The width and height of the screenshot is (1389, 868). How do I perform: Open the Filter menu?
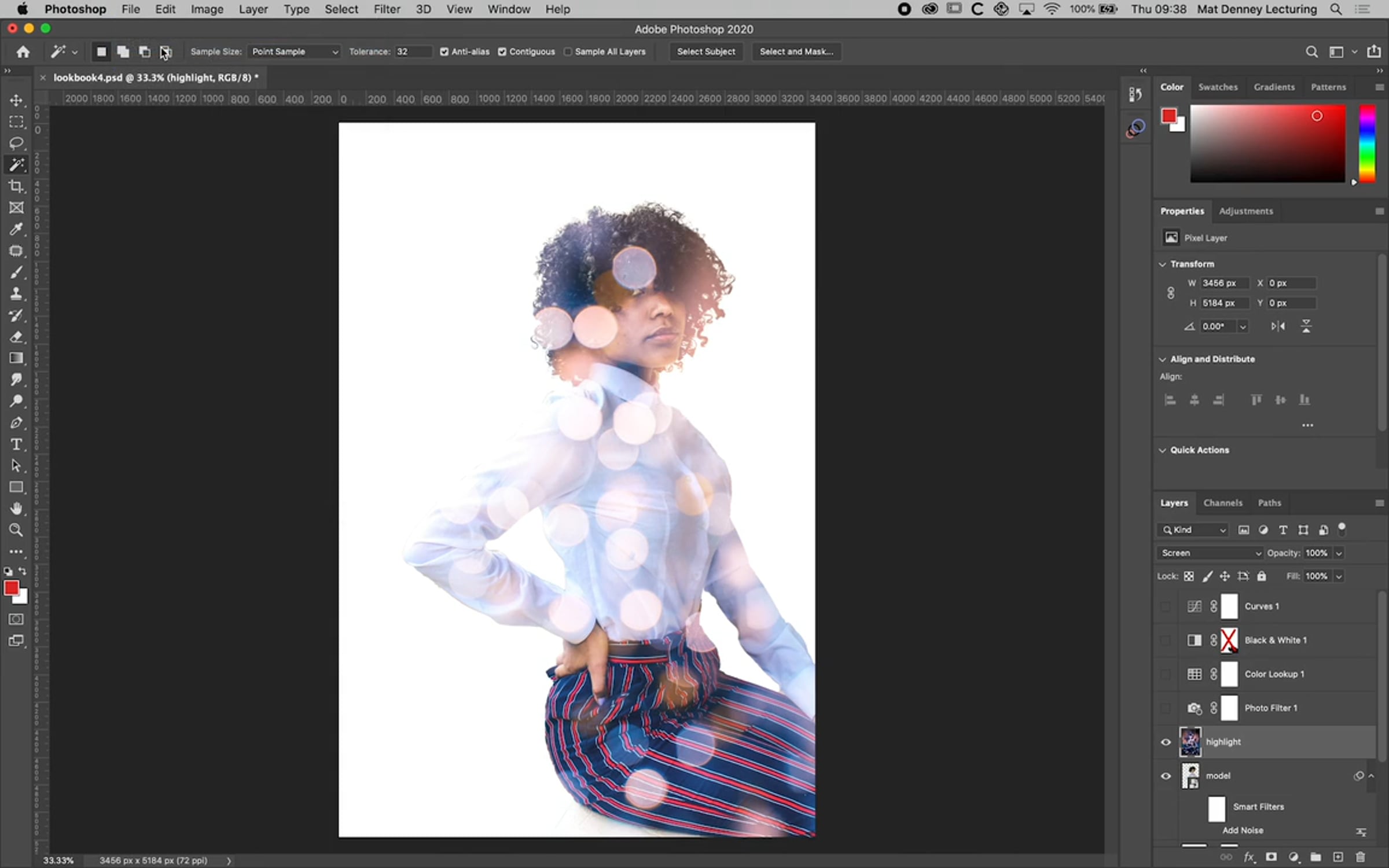[387, 9]
